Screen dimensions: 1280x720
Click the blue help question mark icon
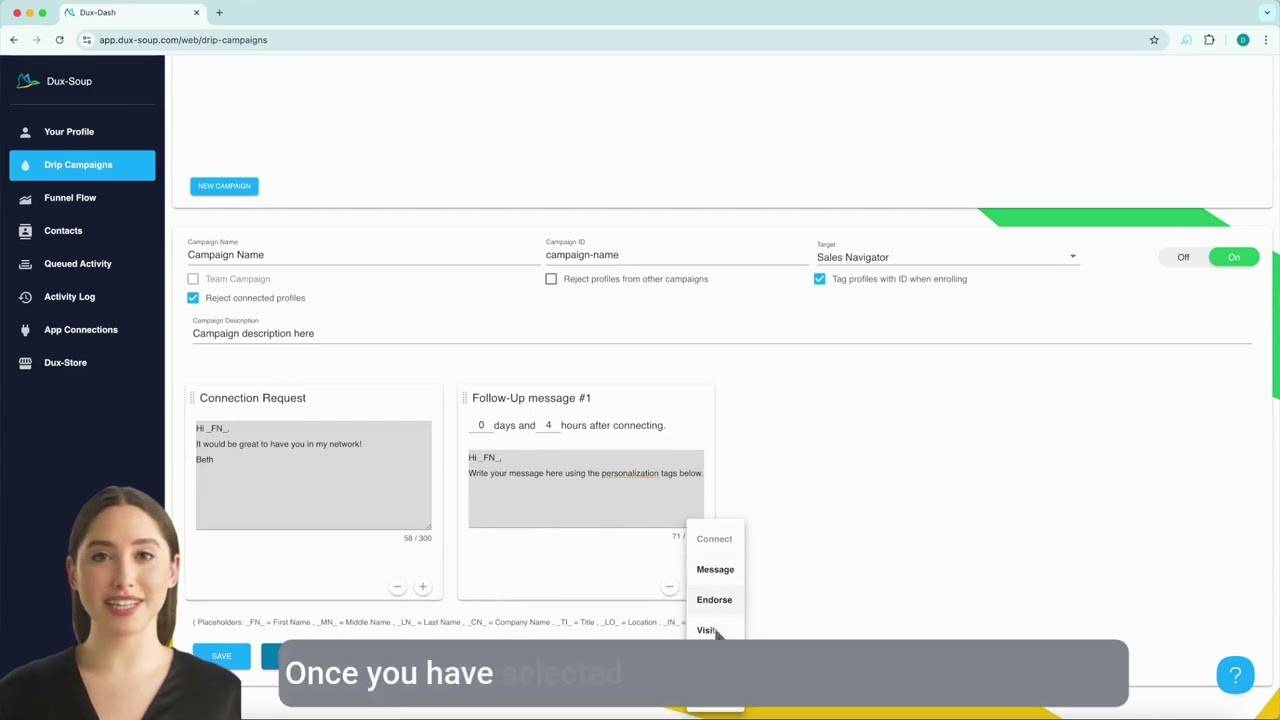click(1235, 675)
